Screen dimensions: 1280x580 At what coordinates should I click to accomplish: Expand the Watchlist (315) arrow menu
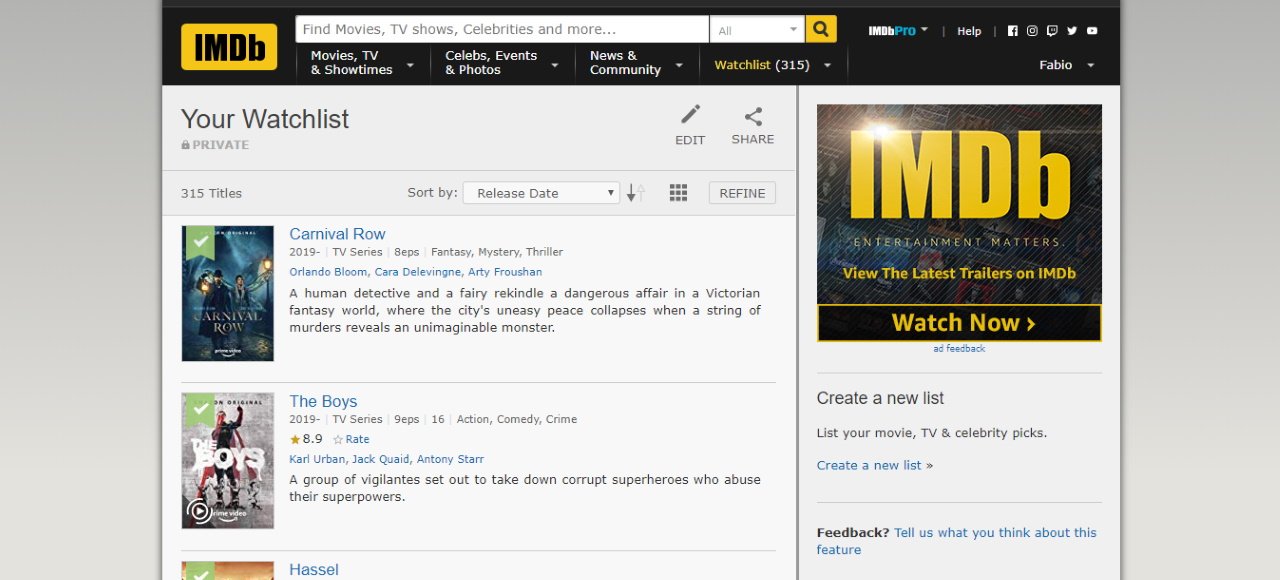point(827,65)
